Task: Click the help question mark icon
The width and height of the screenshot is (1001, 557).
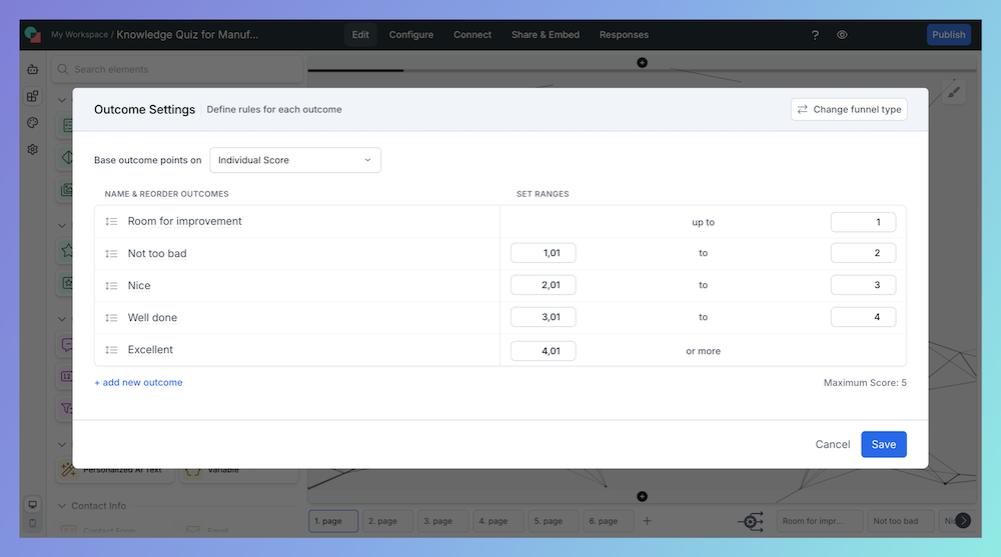Action: [x=815, y=35]
